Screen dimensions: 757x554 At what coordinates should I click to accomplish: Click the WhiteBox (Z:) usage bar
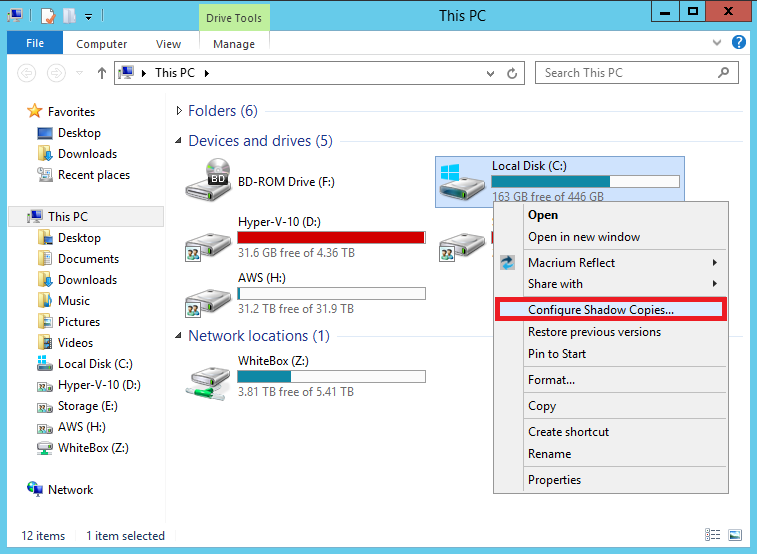(331, 376)
